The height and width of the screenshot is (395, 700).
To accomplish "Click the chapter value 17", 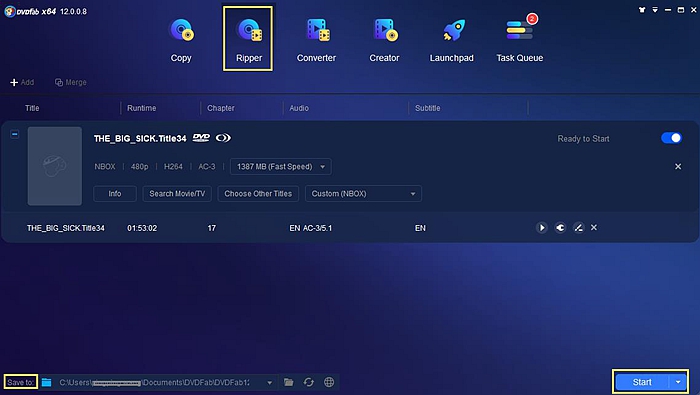I will click(x=212, y=228).
